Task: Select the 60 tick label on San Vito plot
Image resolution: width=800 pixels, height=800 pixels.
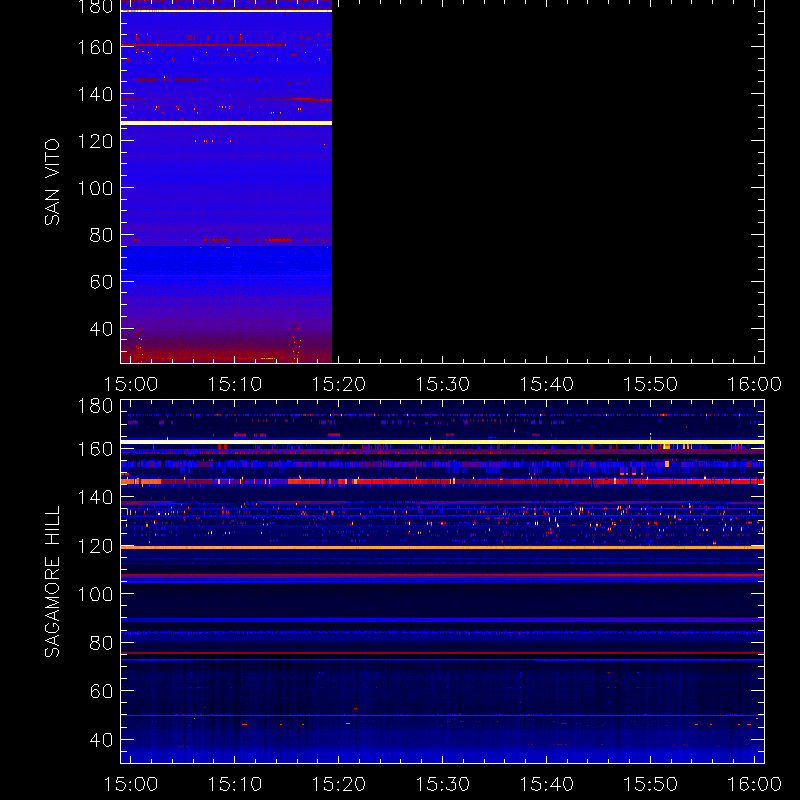Action: (x=101, y=282)
